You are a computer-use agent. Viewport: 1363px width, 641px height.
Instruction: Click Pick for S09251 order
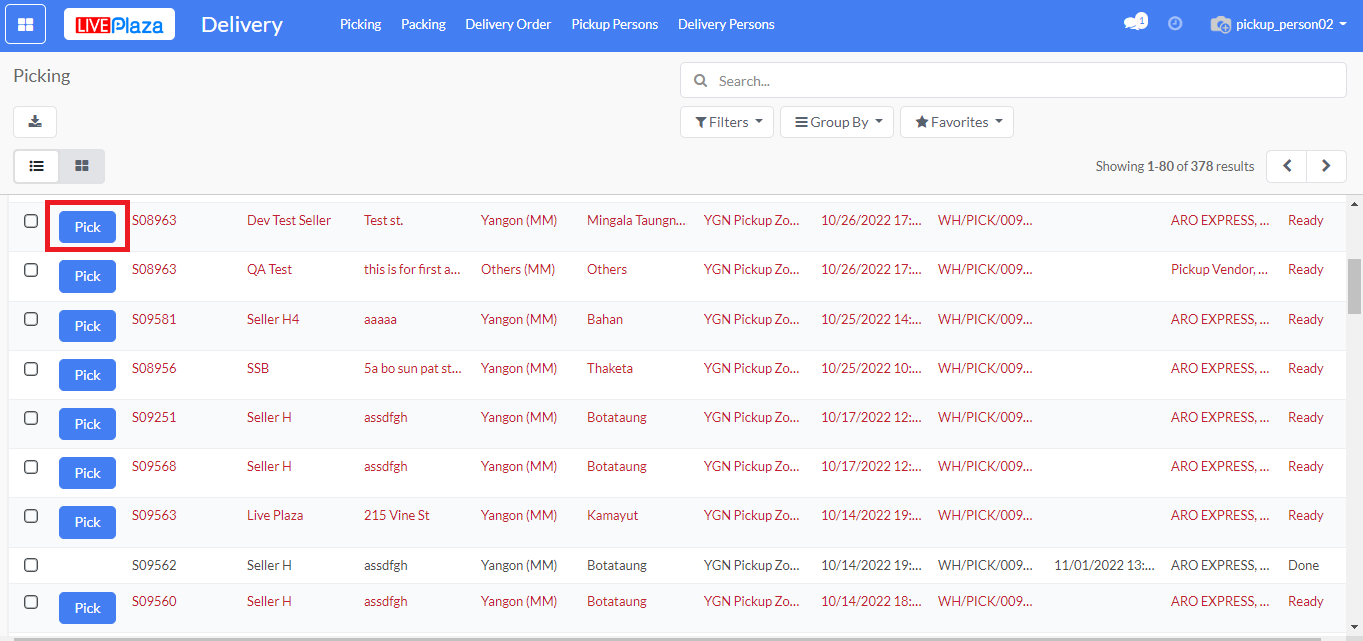(x=87, y=424)
